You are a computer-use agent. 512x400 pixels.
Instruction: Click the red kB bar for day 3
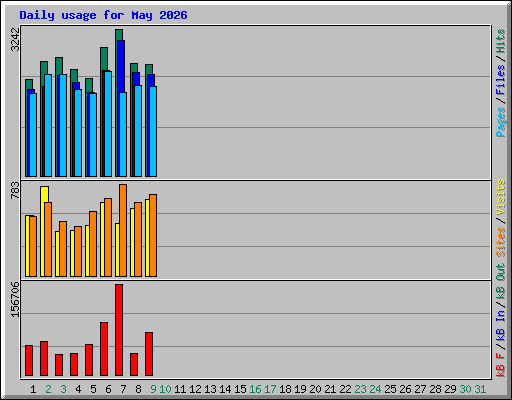pos(59,365)
